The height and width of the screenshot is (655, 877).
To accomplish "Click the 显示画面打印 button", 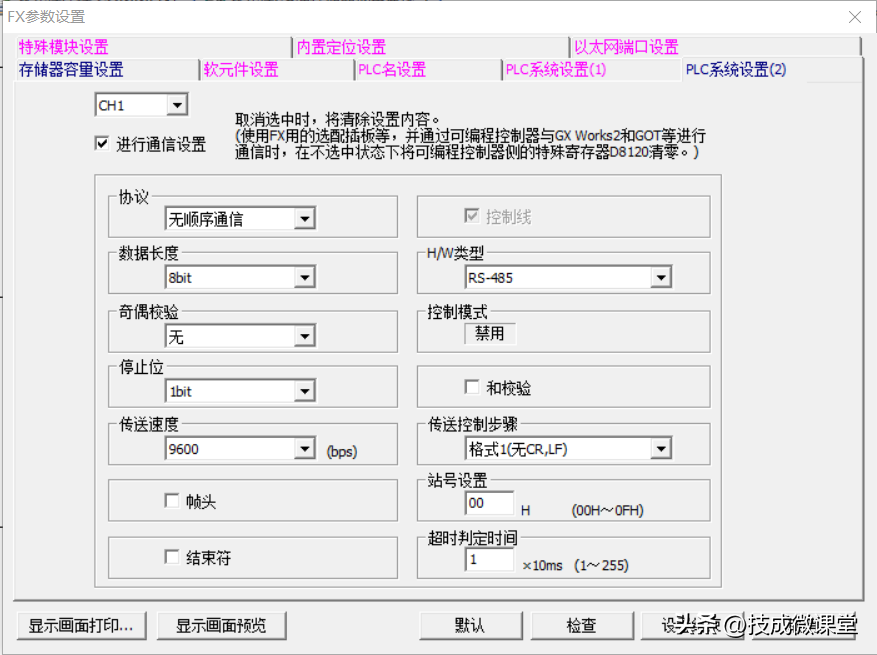I will (x=81, y=625).
